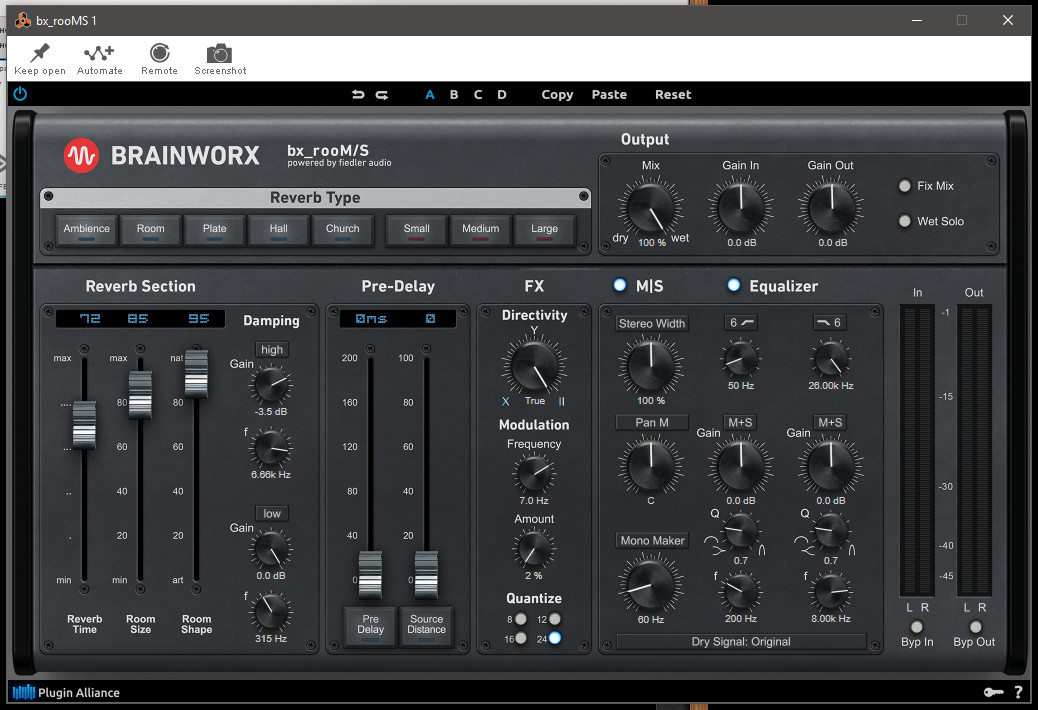
Task: Click the Keep open pin icon
Action: [x=40, y=53]
